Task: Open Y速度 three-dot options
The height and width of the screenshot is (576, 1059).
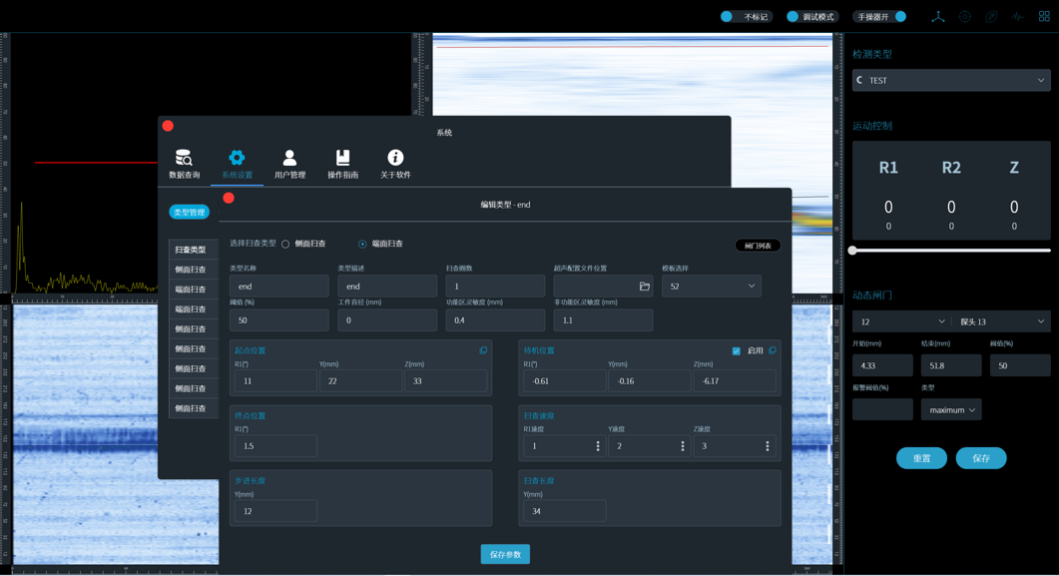Action: point(683,446)
